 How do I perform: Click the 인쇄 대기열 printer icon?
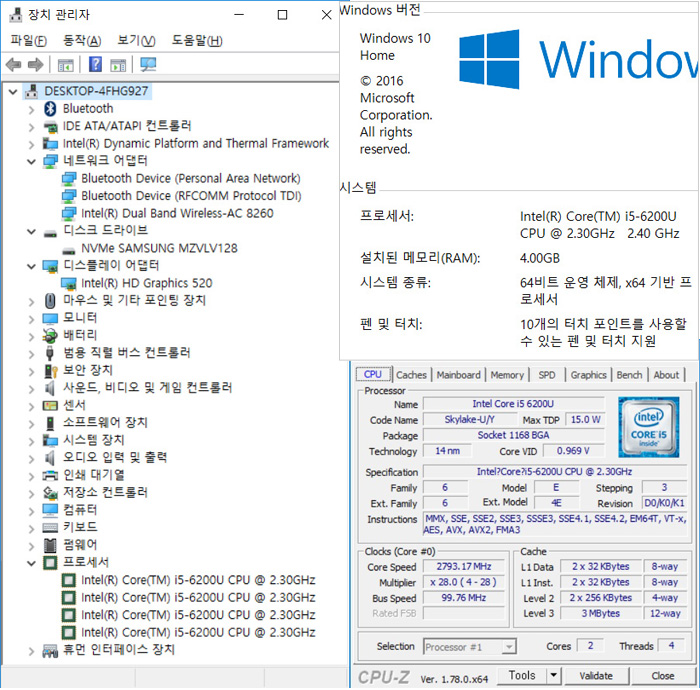50,475
